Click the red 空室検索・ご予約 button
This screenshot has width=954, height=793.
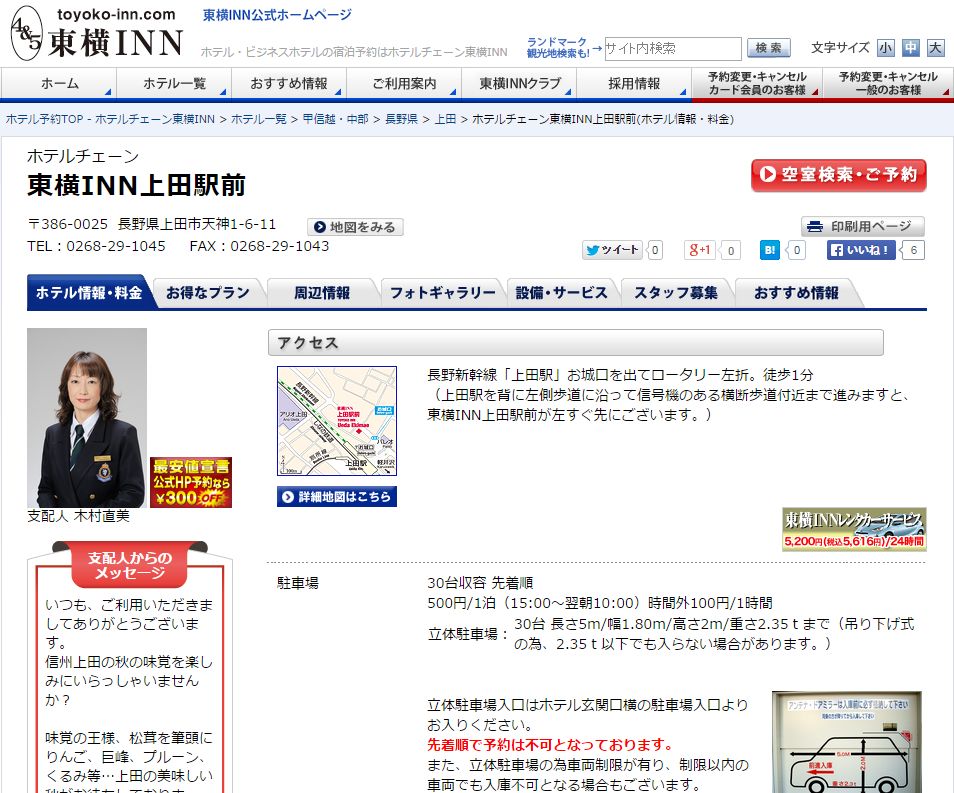point(839,175)
